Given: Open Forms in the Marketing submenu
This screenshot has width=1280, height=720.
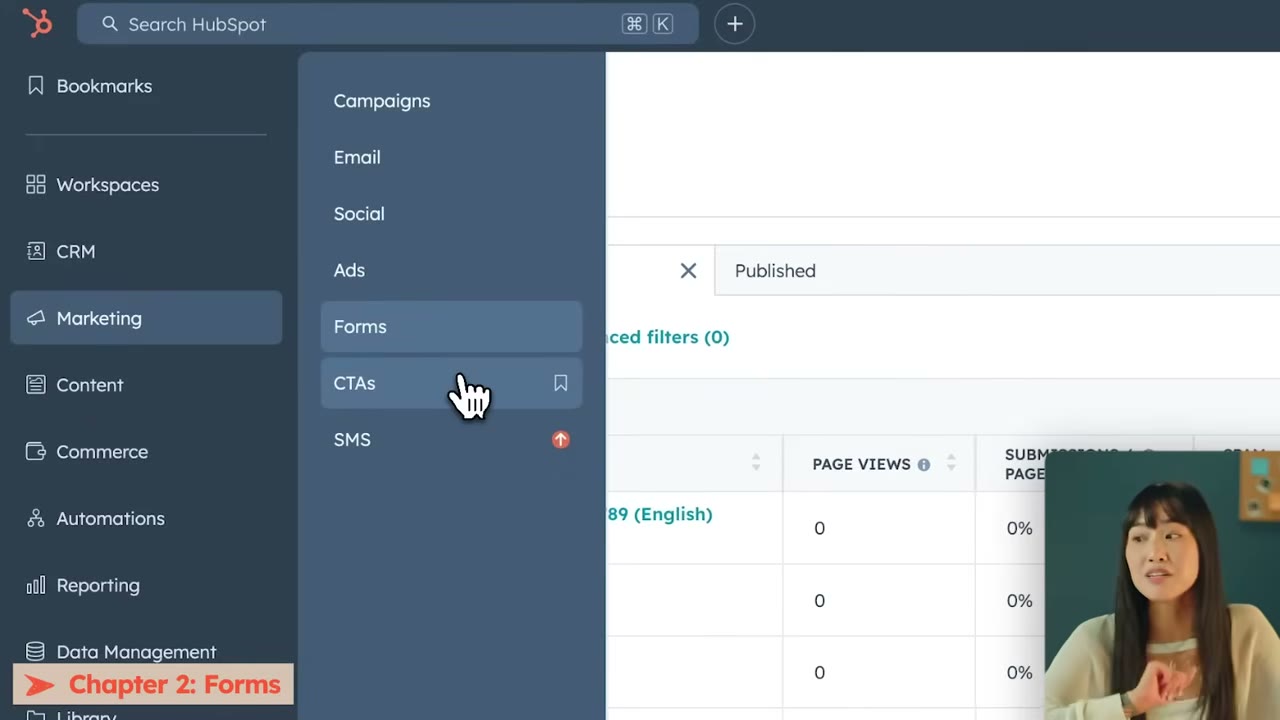Looking at the screenshot, I should pyautogui.click(x=451, y=327).
